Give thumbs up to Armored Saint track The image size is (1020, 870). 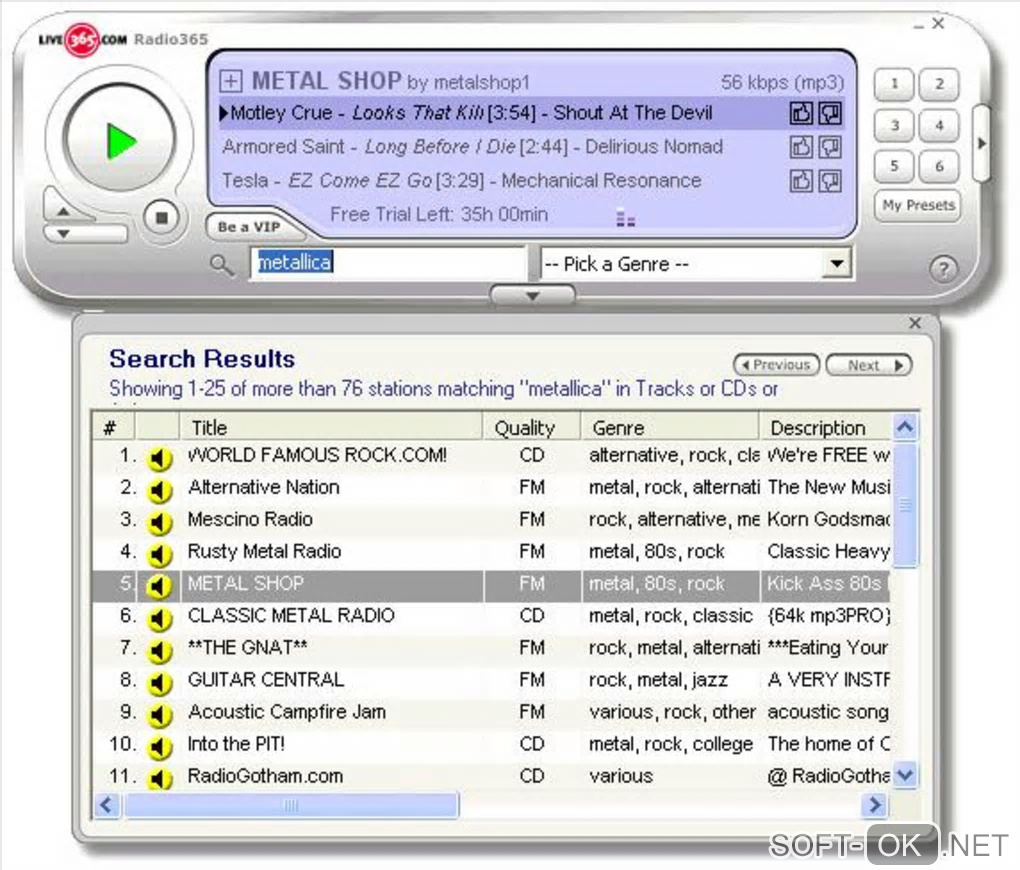point(801,147)
